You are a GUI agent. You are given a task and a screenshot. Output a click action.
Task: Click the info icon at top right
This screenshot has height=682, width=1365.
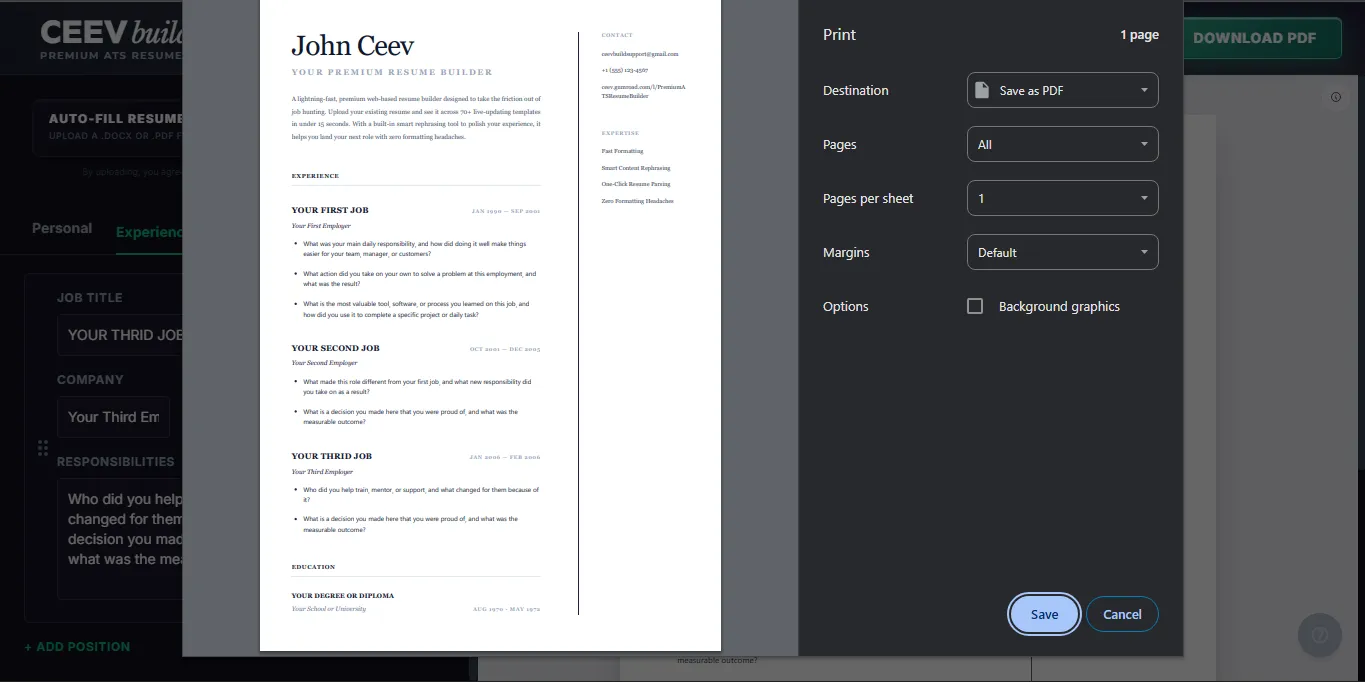pos(1335,97)
